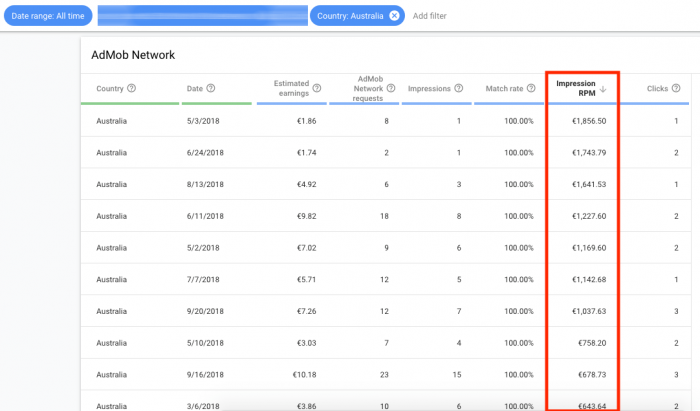Sort by Date column header
This screenshot has height=411, width=700.
tap(195, 88)
